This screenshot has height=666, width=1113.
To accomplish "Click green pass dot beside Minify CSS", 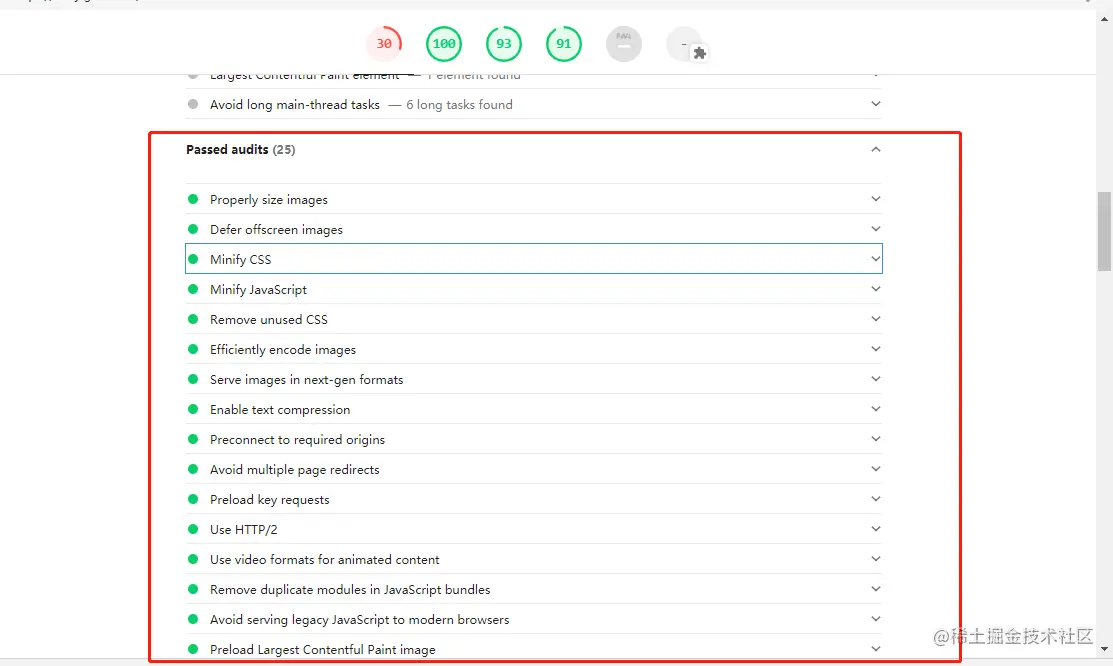I will coord(192,259).
